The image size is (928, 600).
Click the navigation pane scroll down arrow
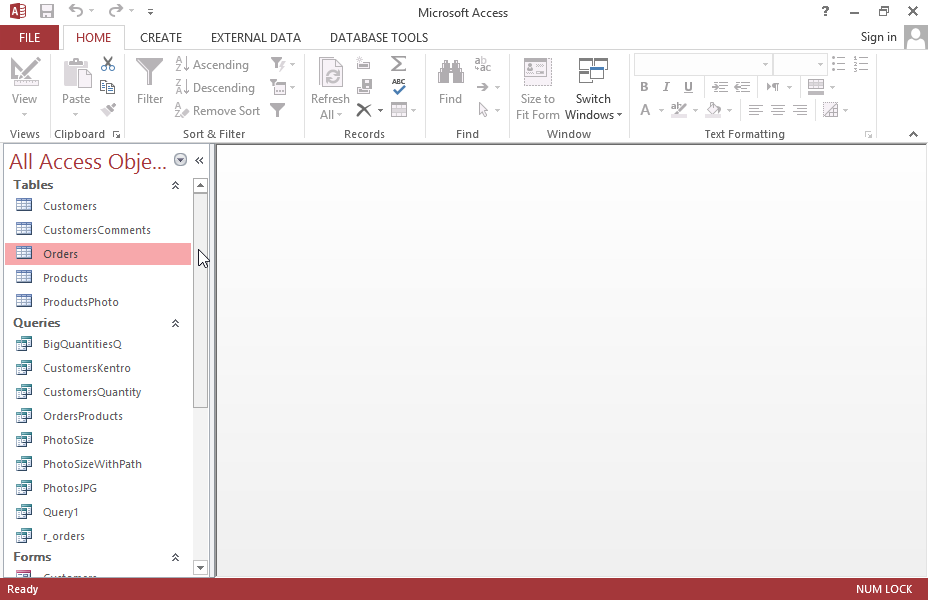coord(200,568)
